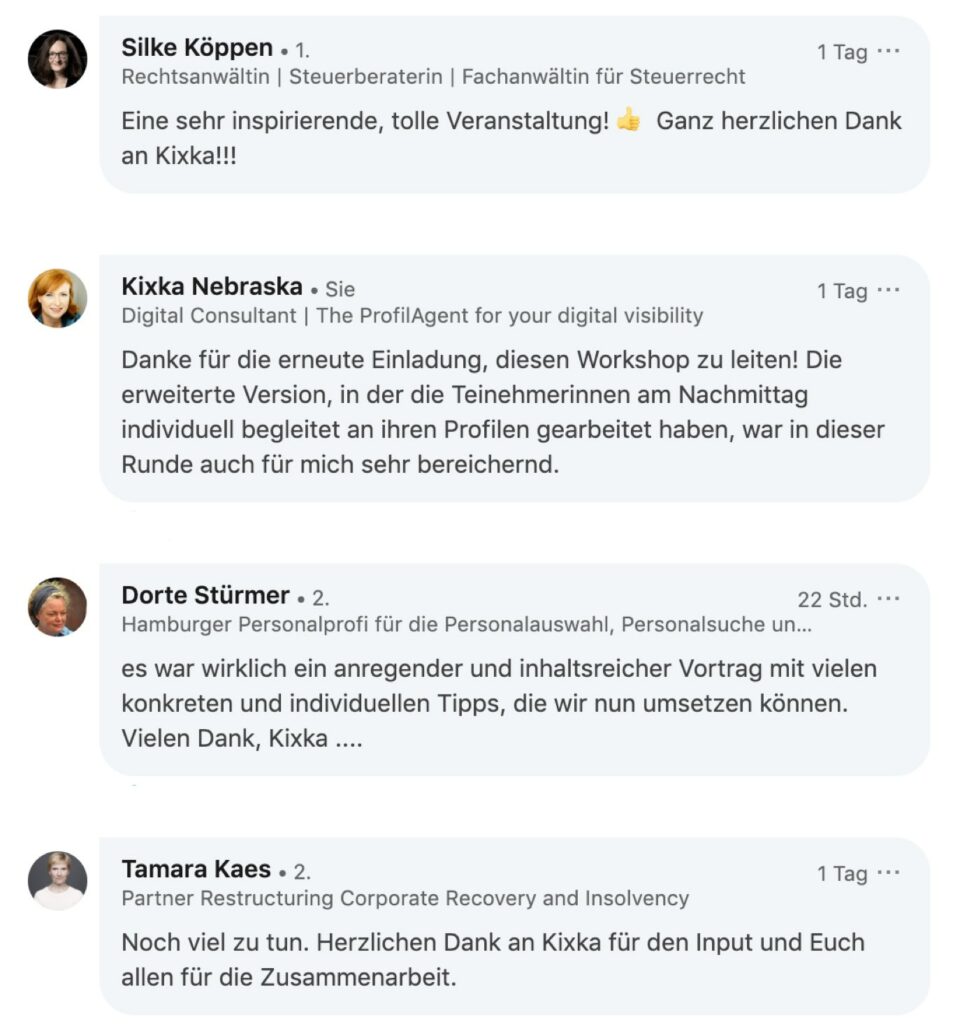Click the Tamara Kaes name link
The height and width of the screenshot is (1024, 953).
[x=196, y=869]
